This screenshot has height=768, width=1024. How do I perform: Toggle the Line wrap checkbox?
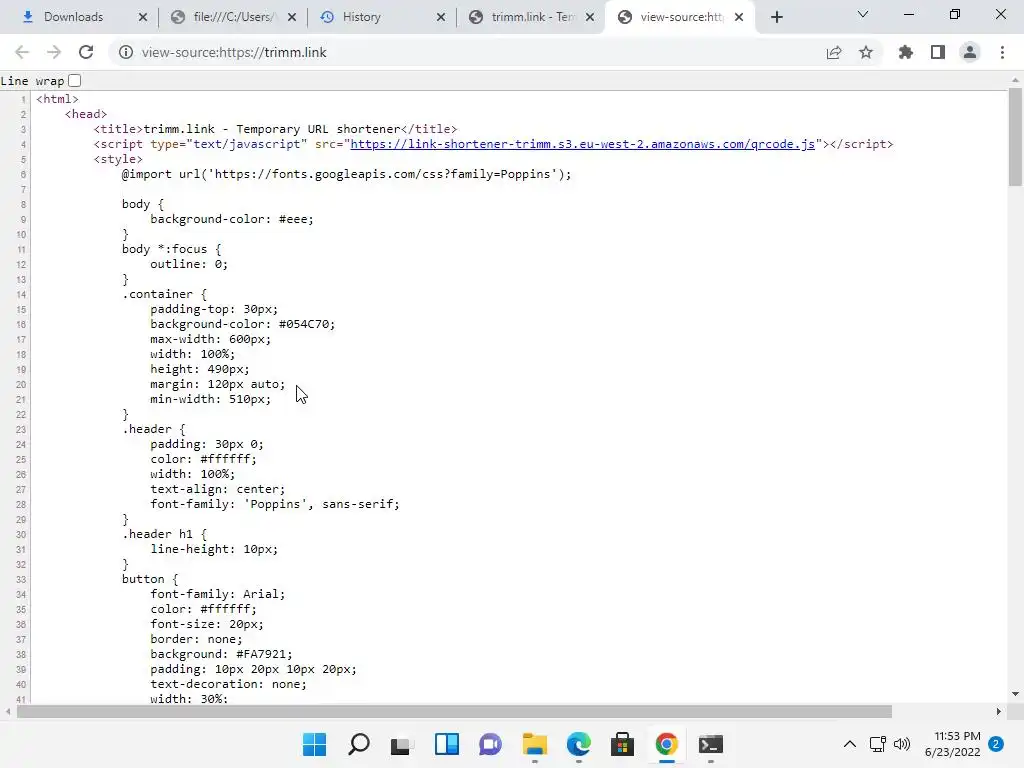(x=74, y=80)
